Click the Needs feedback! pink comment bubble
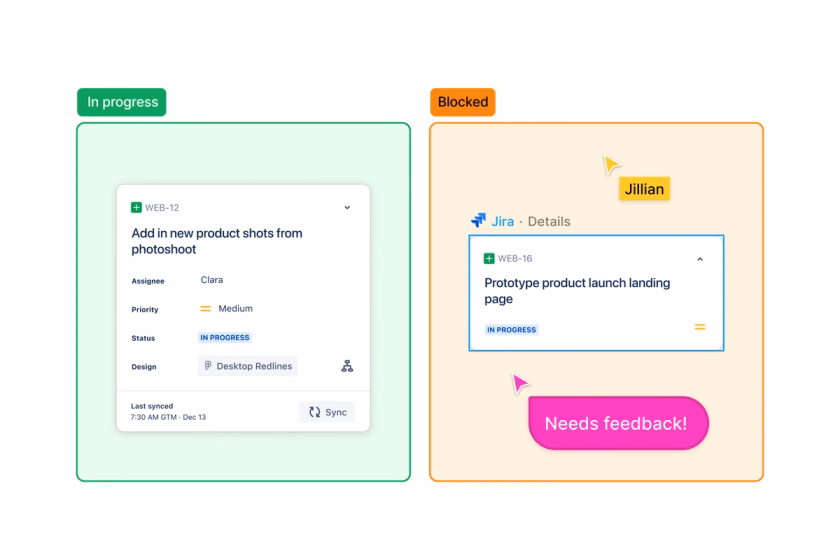Screen dimensions: 840x560 (x=617, y=423)
